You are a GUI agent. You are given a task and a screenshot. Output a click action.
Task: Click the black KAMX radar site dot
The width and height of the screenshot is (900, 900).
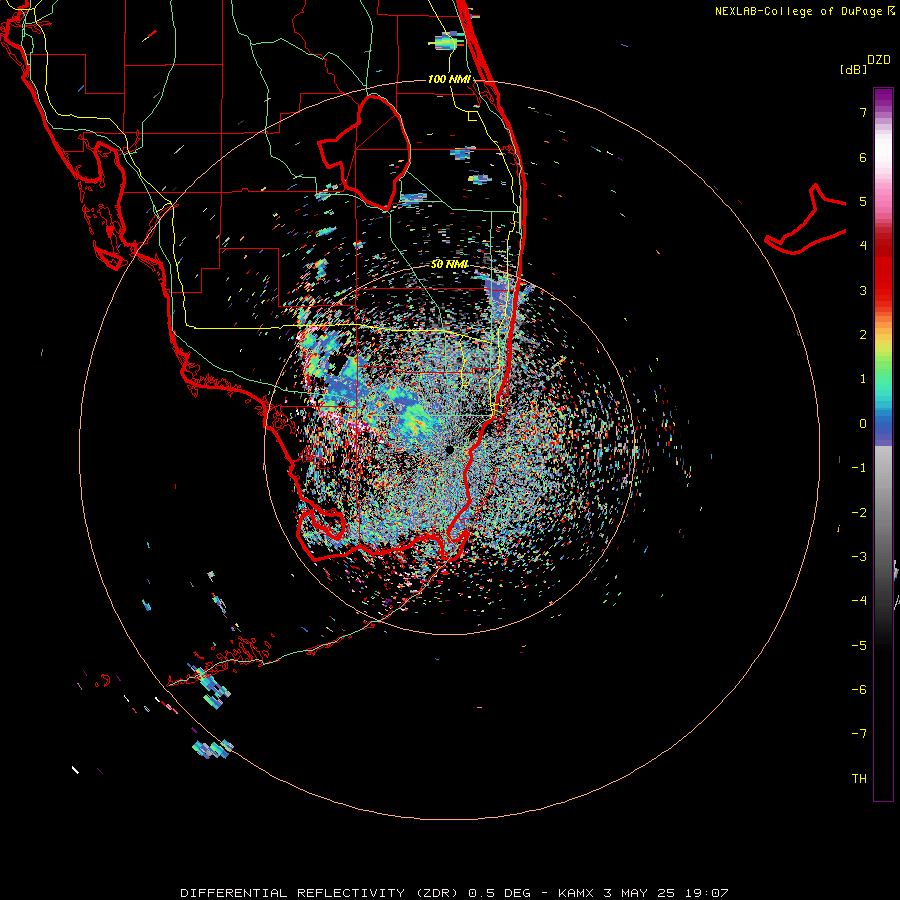450,449
